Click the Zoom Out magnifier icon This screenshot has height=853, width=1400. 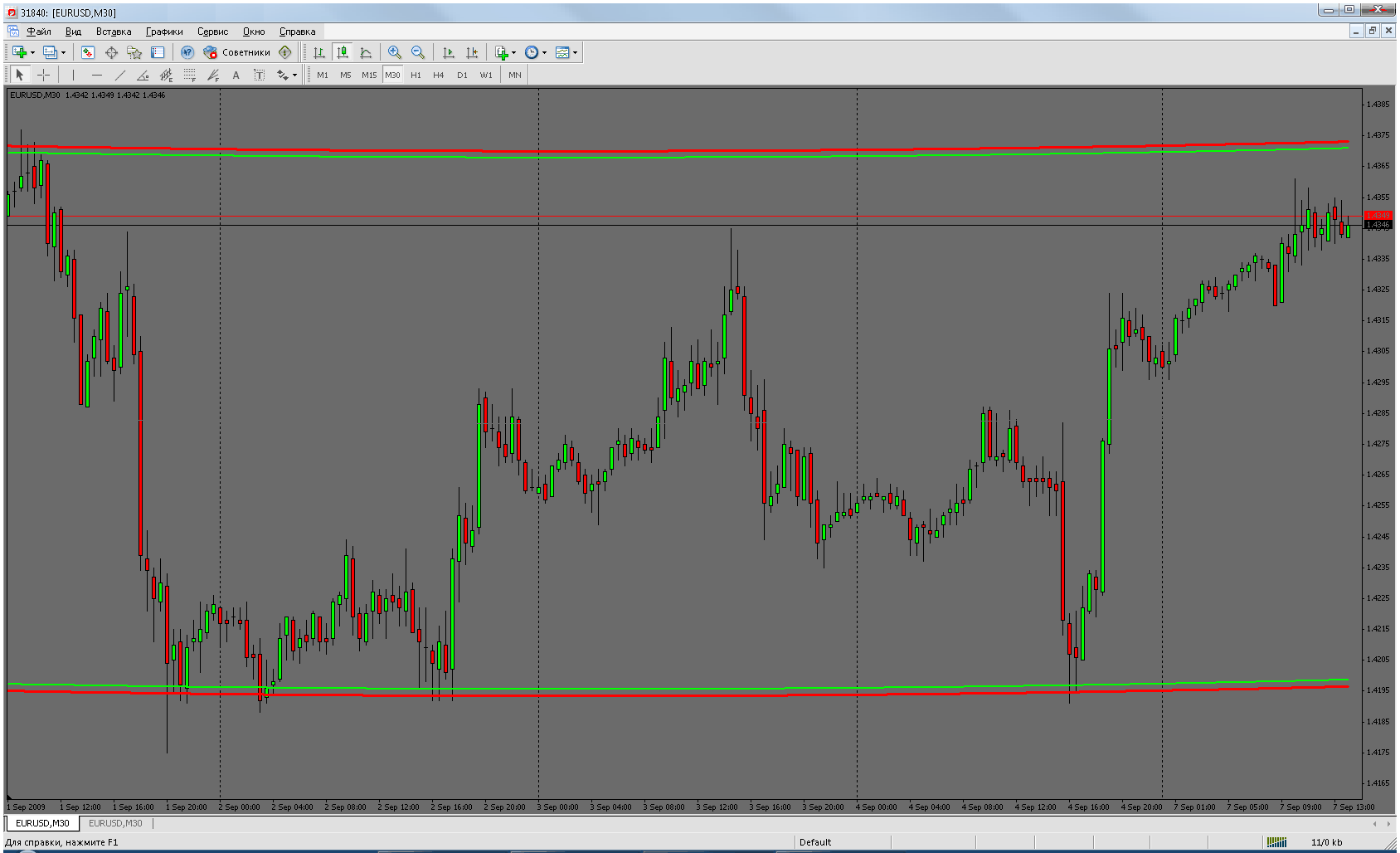tap(418, 52)
